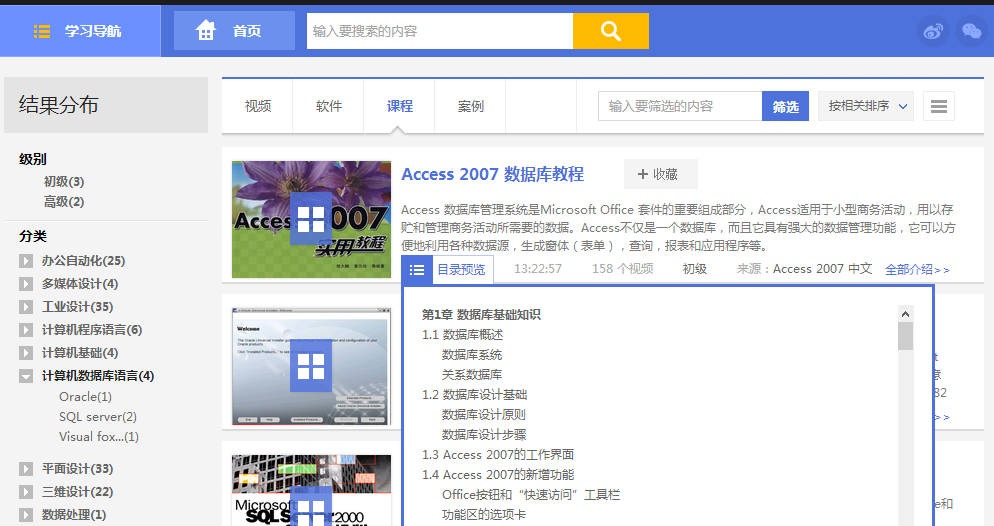Click the plus sign in 收藏 button
The image size is (994, 526).
642,174
